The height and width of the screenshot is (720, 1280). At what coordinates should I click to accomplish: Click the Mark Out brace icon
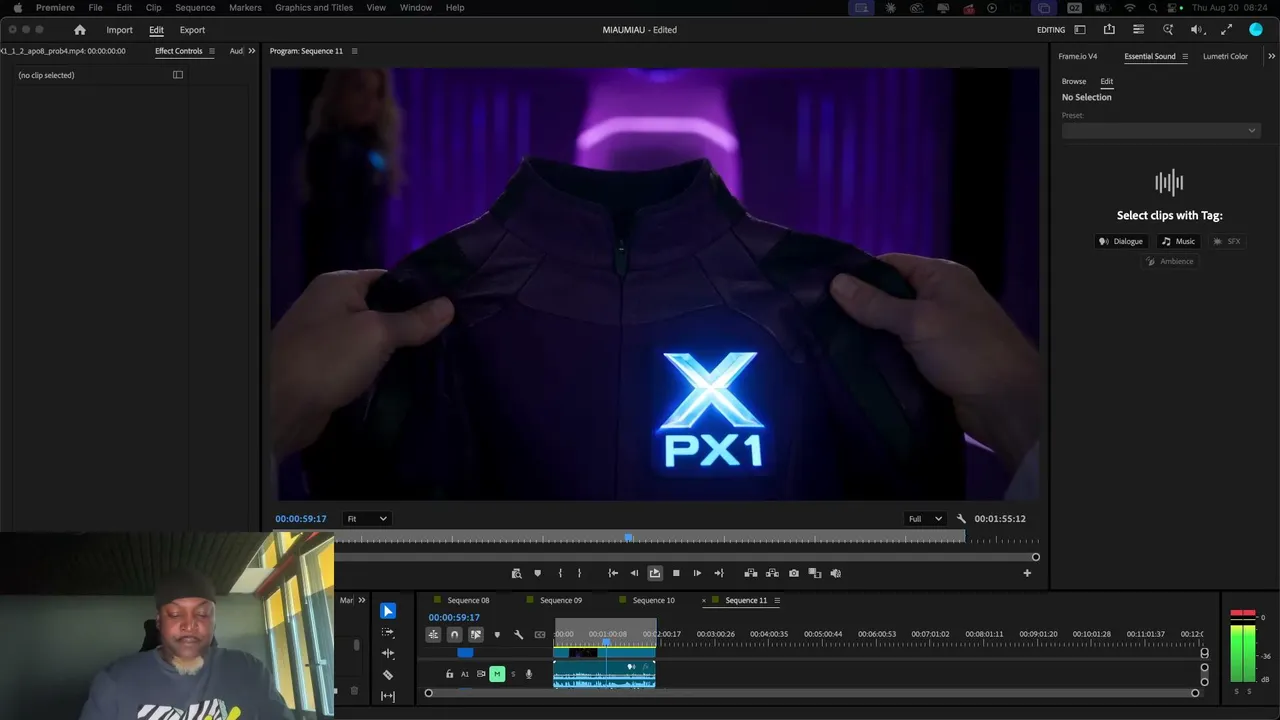(x=579, y=573)
